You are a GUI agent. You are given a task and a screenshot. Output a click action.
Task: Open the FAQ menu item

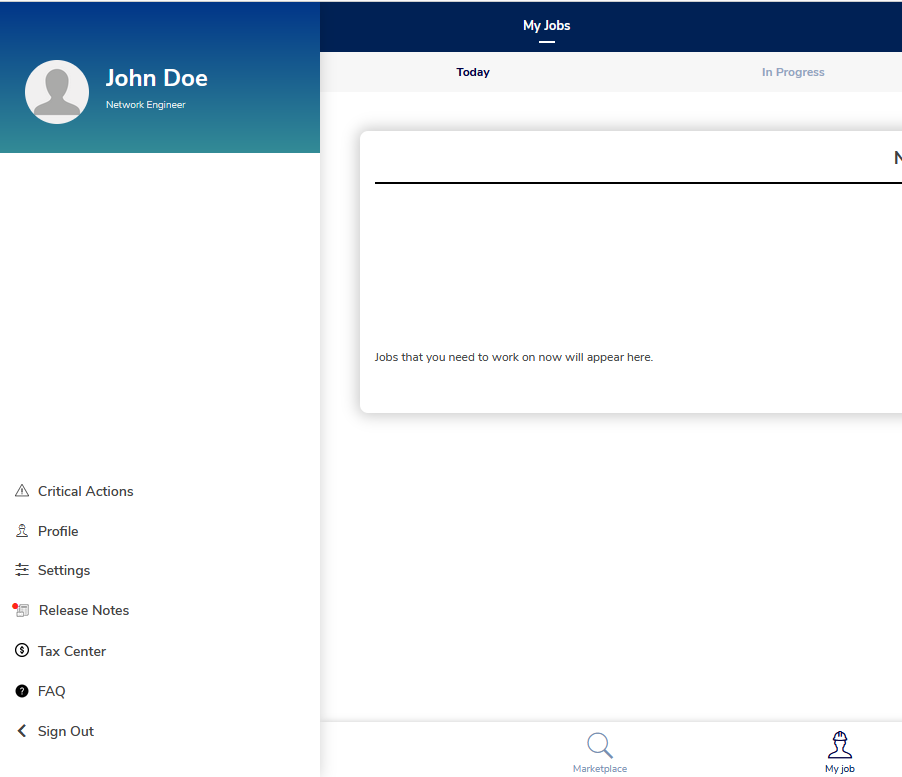52,691
